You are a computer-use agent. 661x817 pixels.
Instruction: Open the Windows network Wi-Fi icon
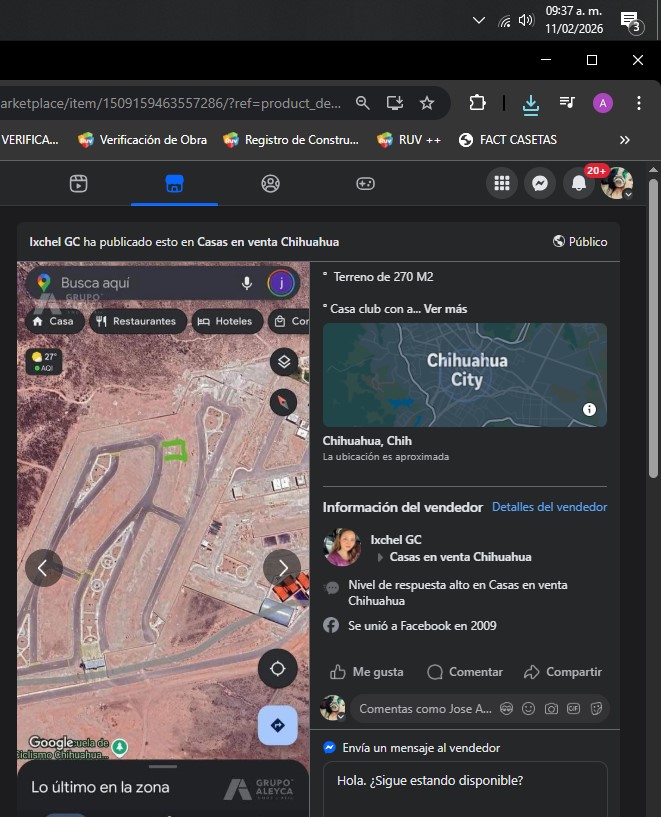[x=504, y=21]
